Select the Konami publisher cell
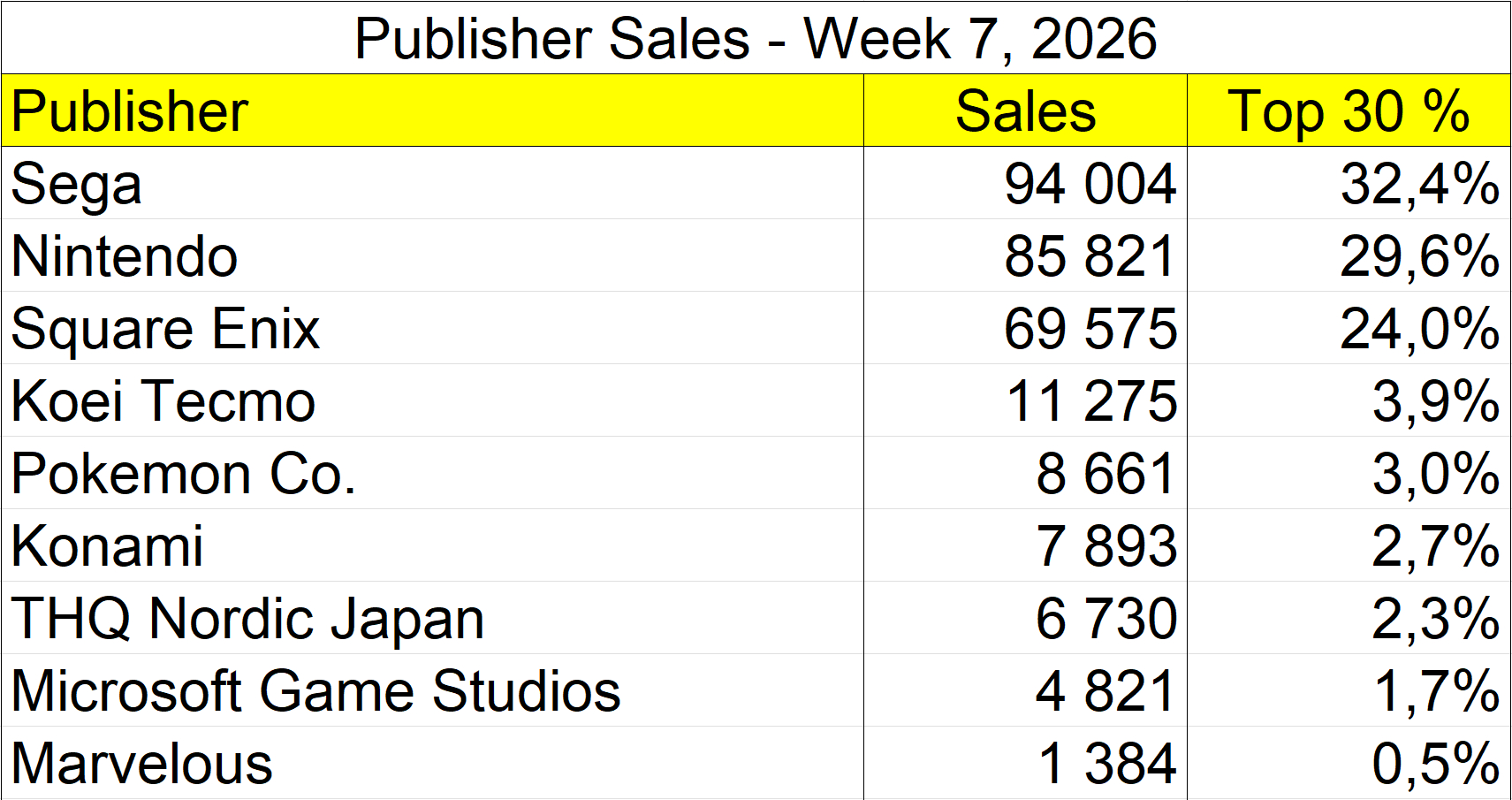 (x=107, y=546)
